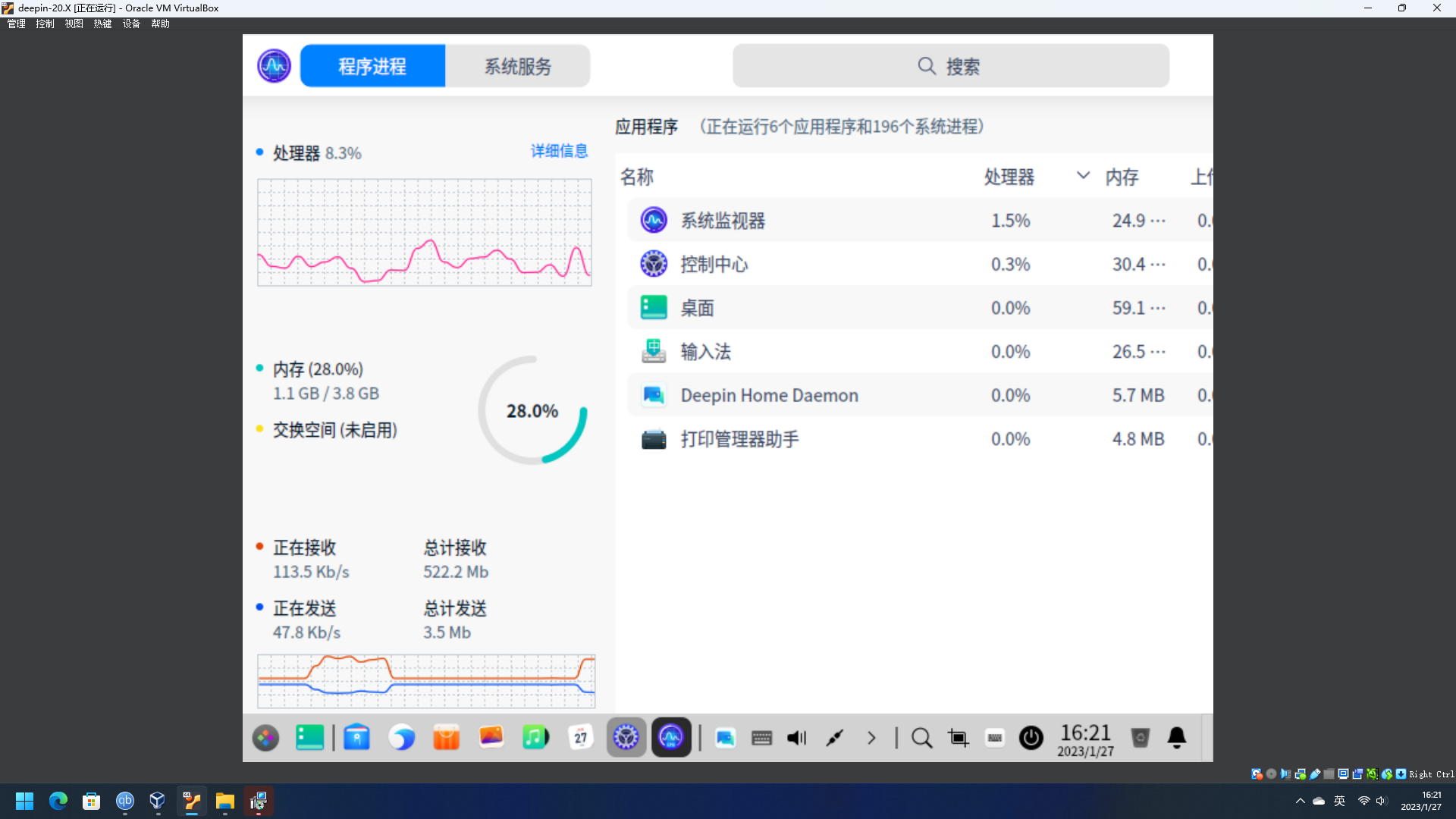Viewport: 1456px width, 819px height.
Task: Expand hidden tray icons with the chevron
Action: 1300,800
